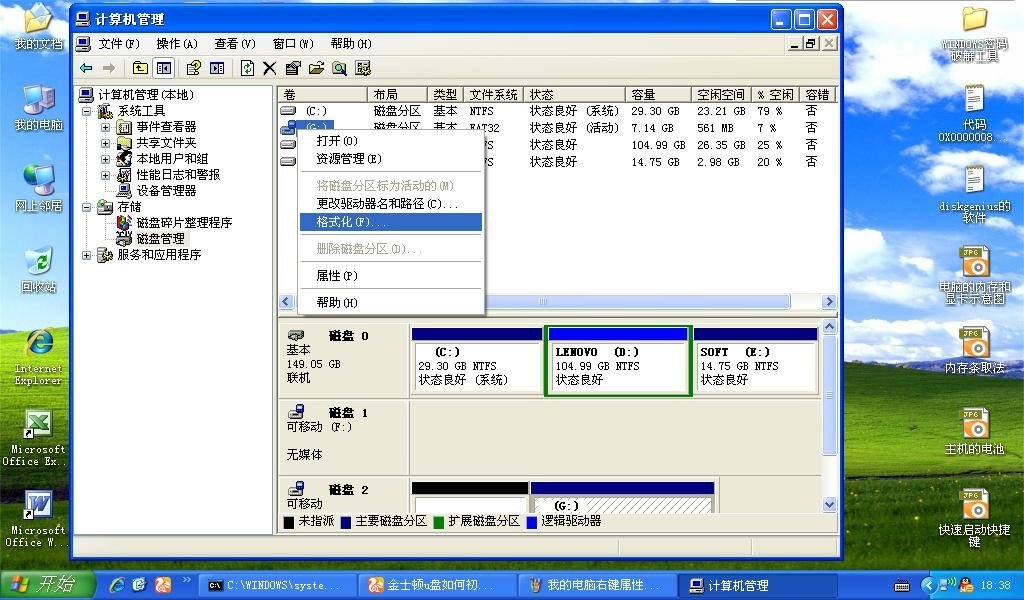This screenshot has width=1024, height=600.
Task: Click the up one level toolbar icon
Action: (x=140, y=68)
